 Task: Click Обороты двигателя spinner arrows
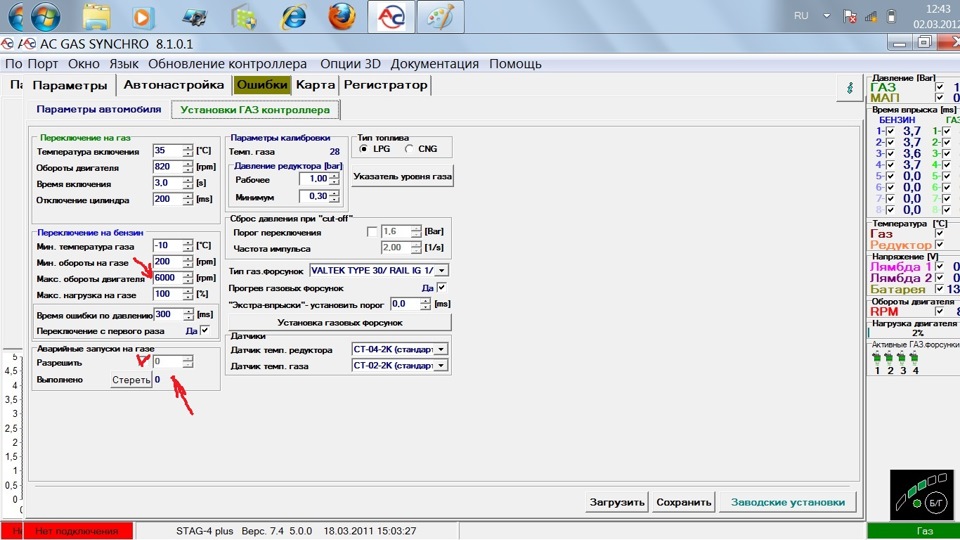pos(188,167)
